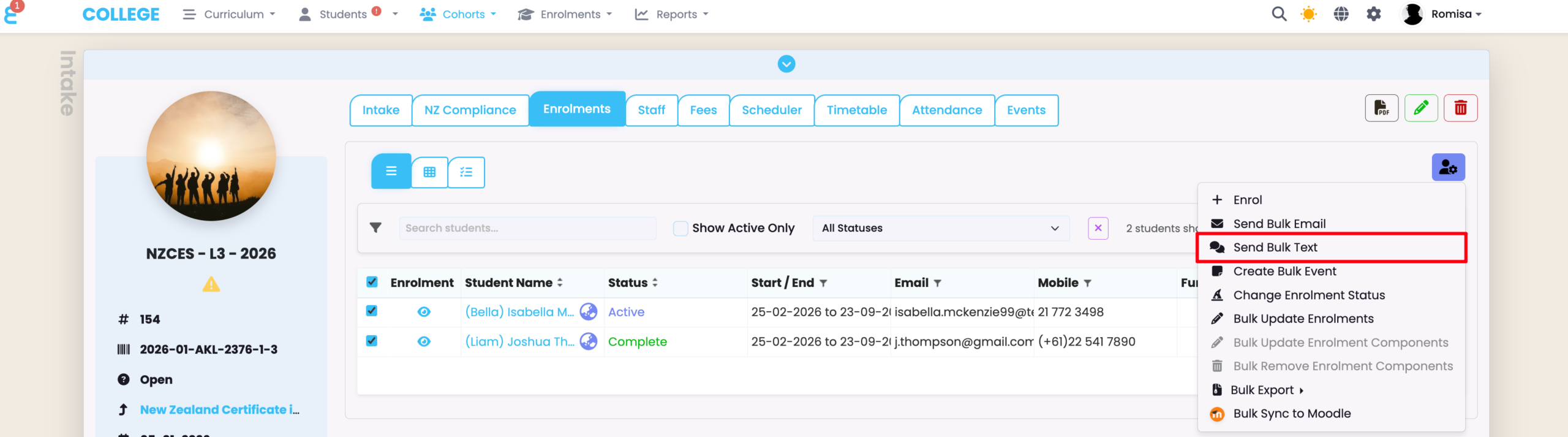1568x437 pixels.
Task: Open the search magnifier in top bar
Action: click(x=1279, y=14)
